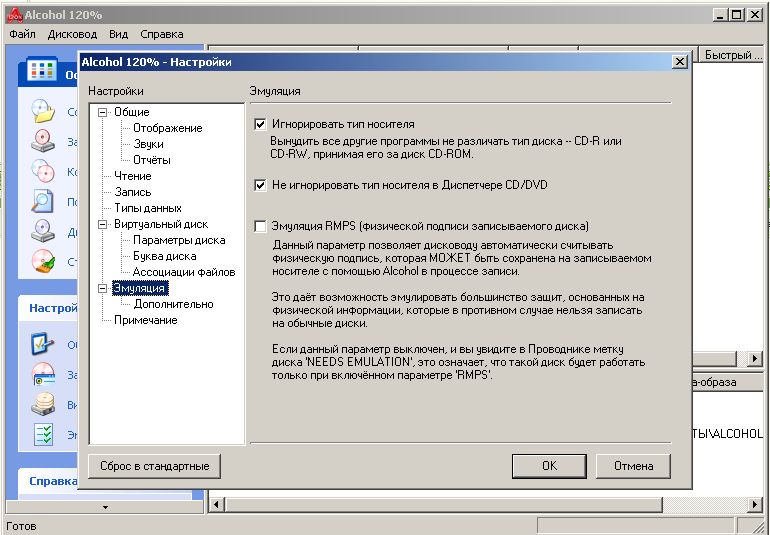Viewport: 770px width, 535px height.
Task: Minimize the Alcohol 120% main window
Action: pyautogui.click(x=720, y=15)
